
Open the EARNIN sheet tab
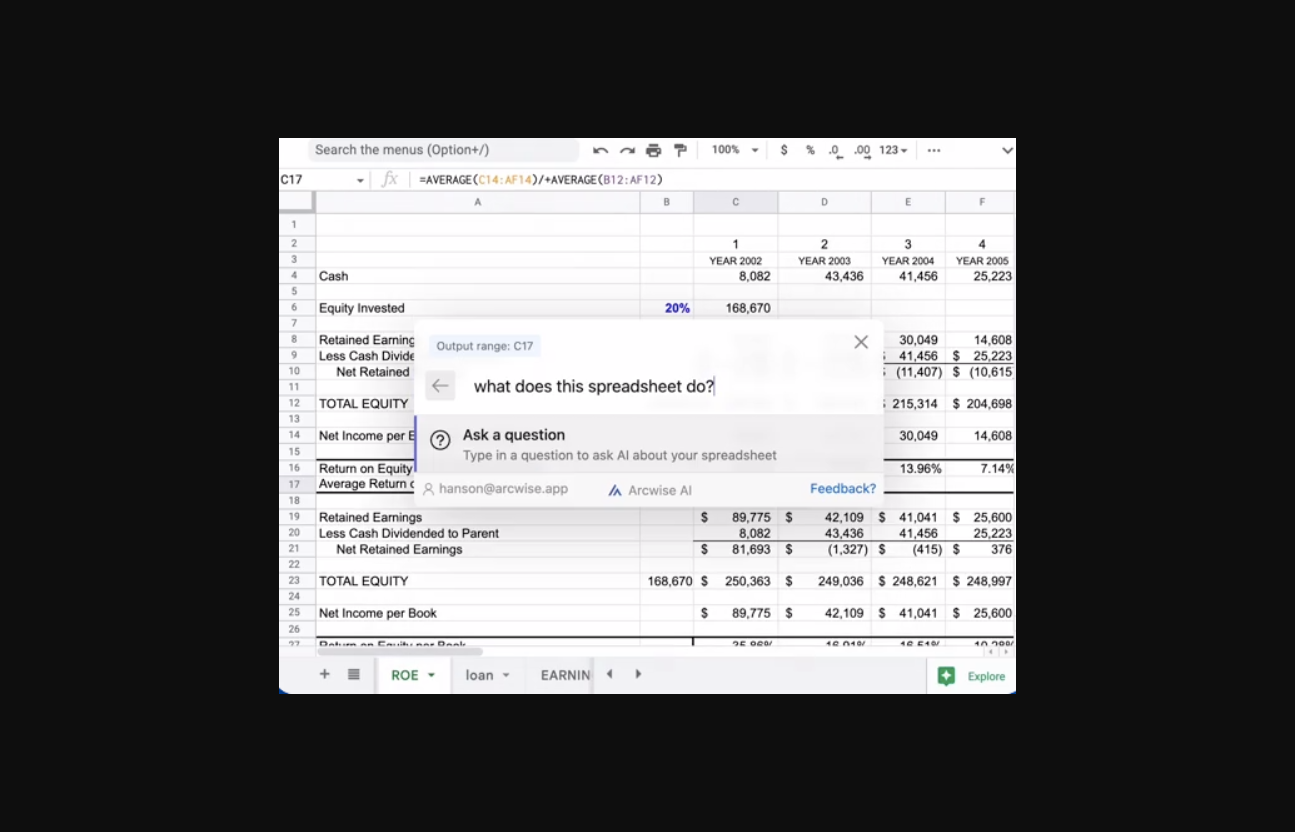[565, 675]
